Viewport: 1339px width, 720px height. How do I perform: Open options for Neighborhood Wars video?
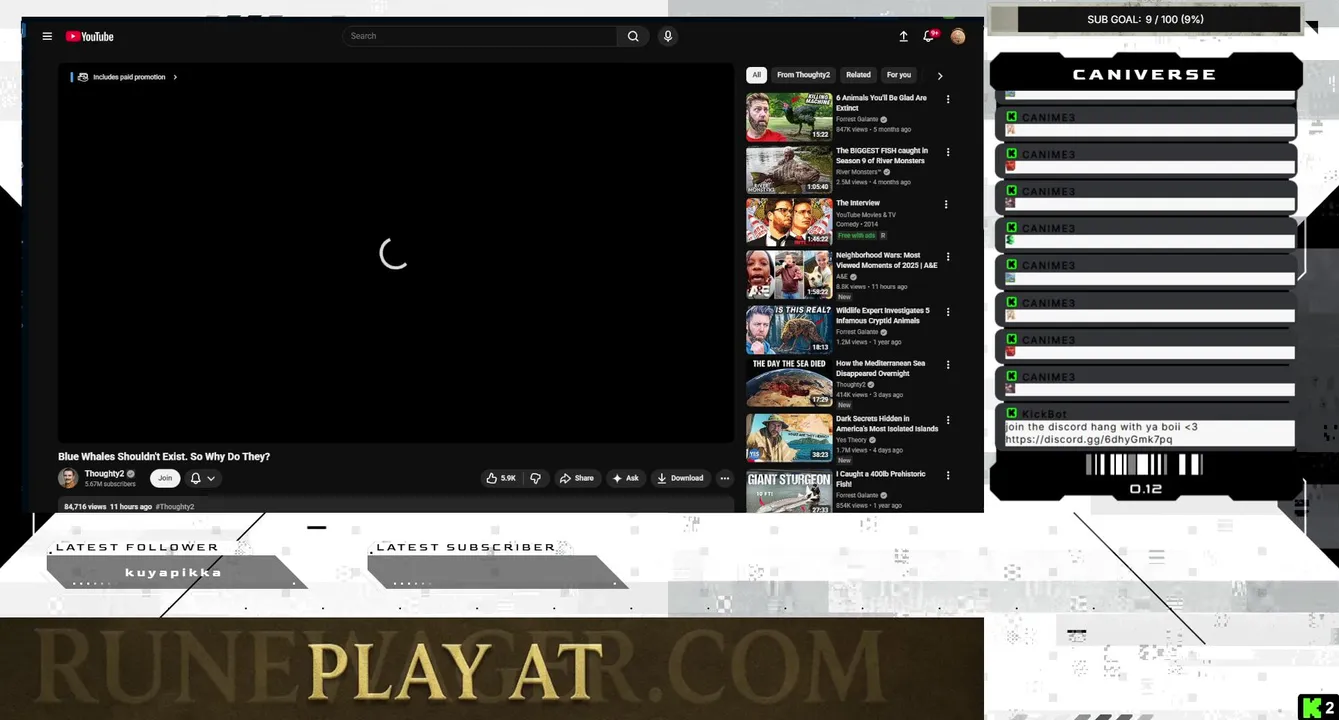click(x=948, y=257)
